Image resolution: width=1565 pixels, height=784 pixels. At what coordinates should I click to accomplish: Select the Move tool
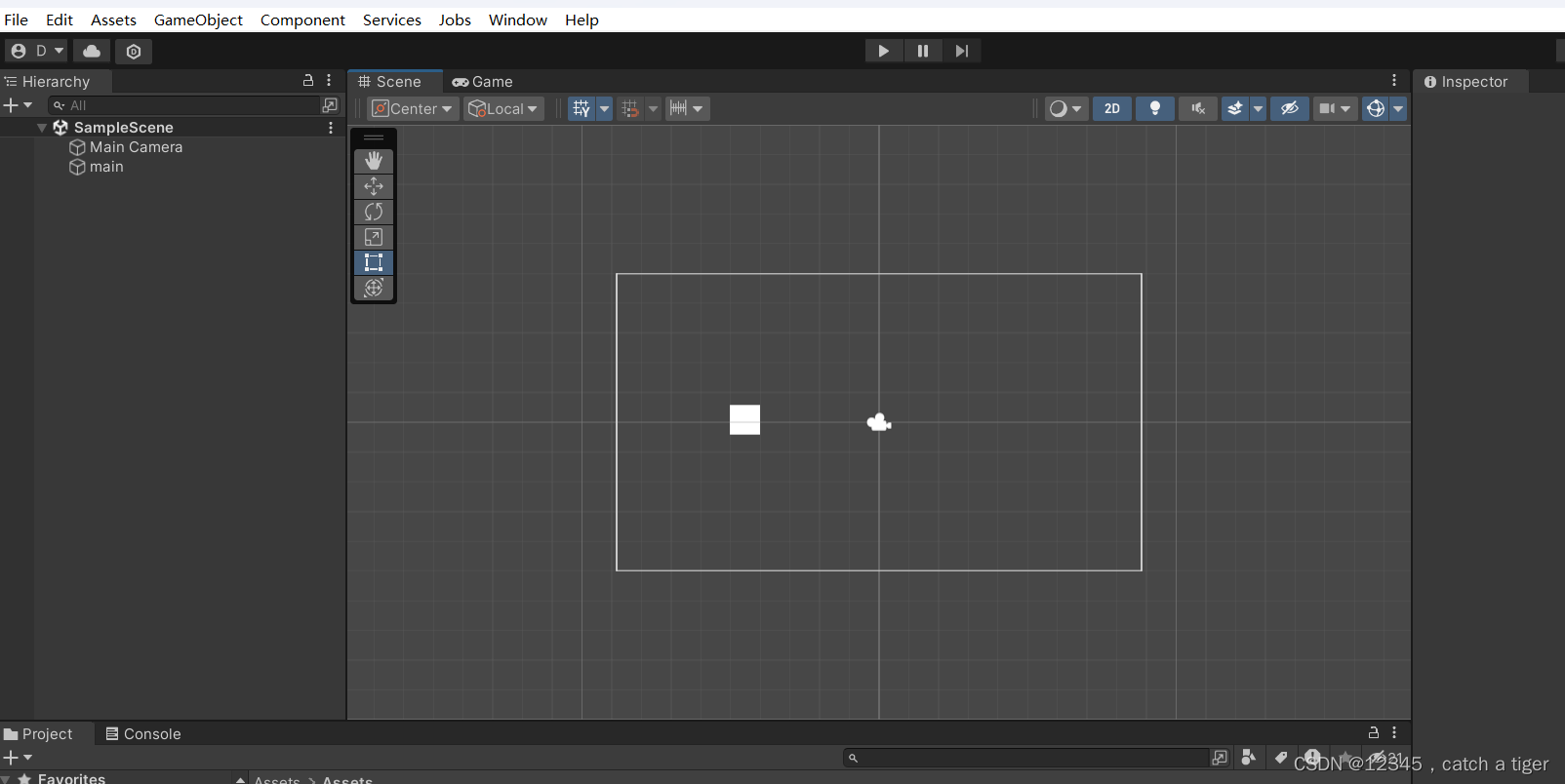[374, 186]
